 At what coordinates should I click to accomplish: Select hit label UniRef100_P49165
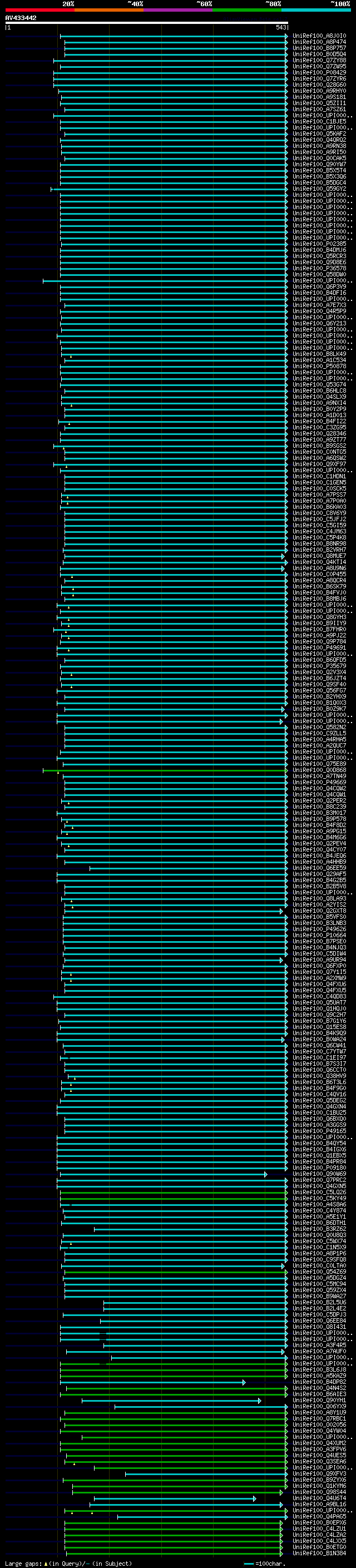(319, 1131)
